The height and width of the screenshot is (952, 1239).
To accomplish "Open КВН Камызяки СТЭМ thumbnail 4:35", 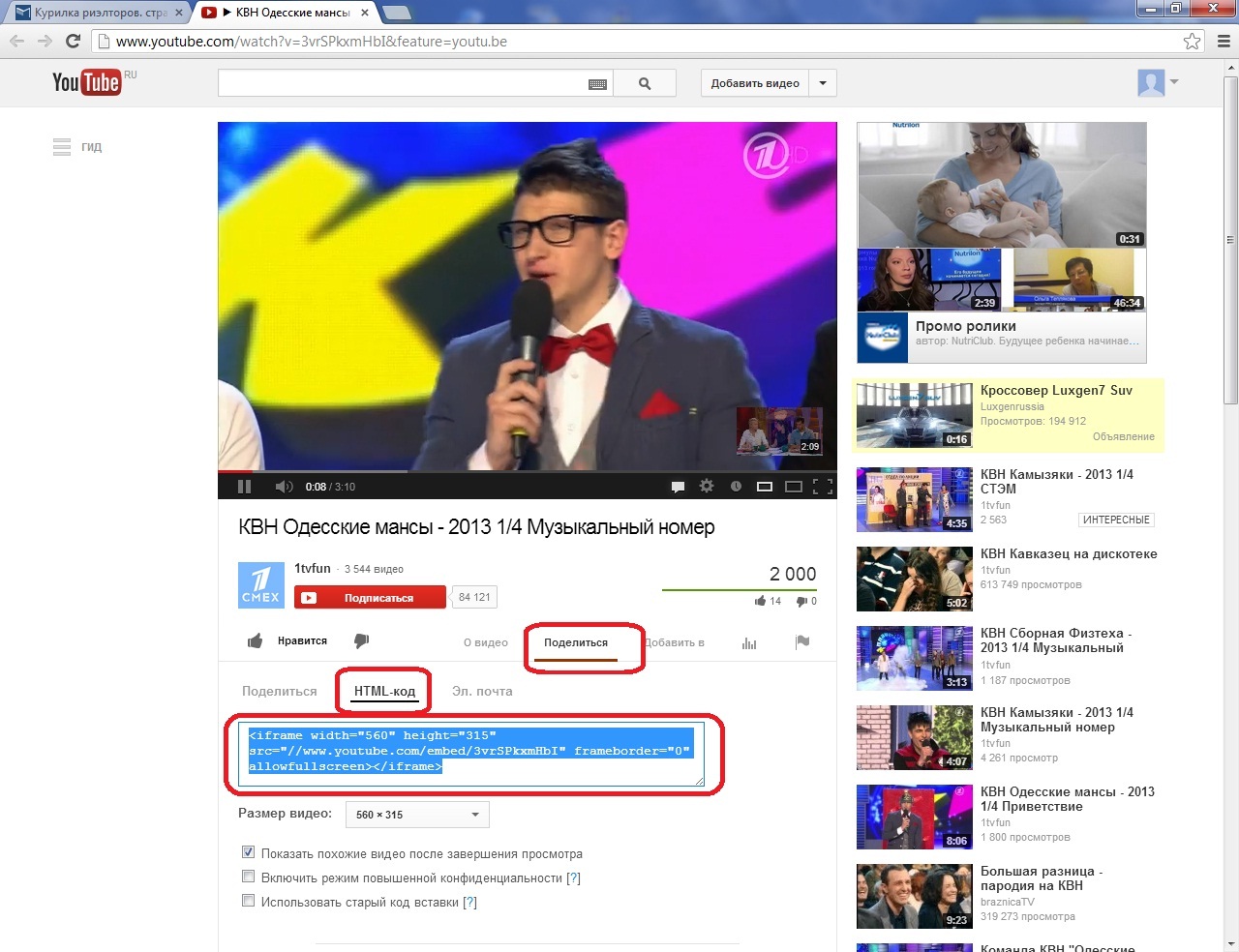I will (x=915, y=499).
